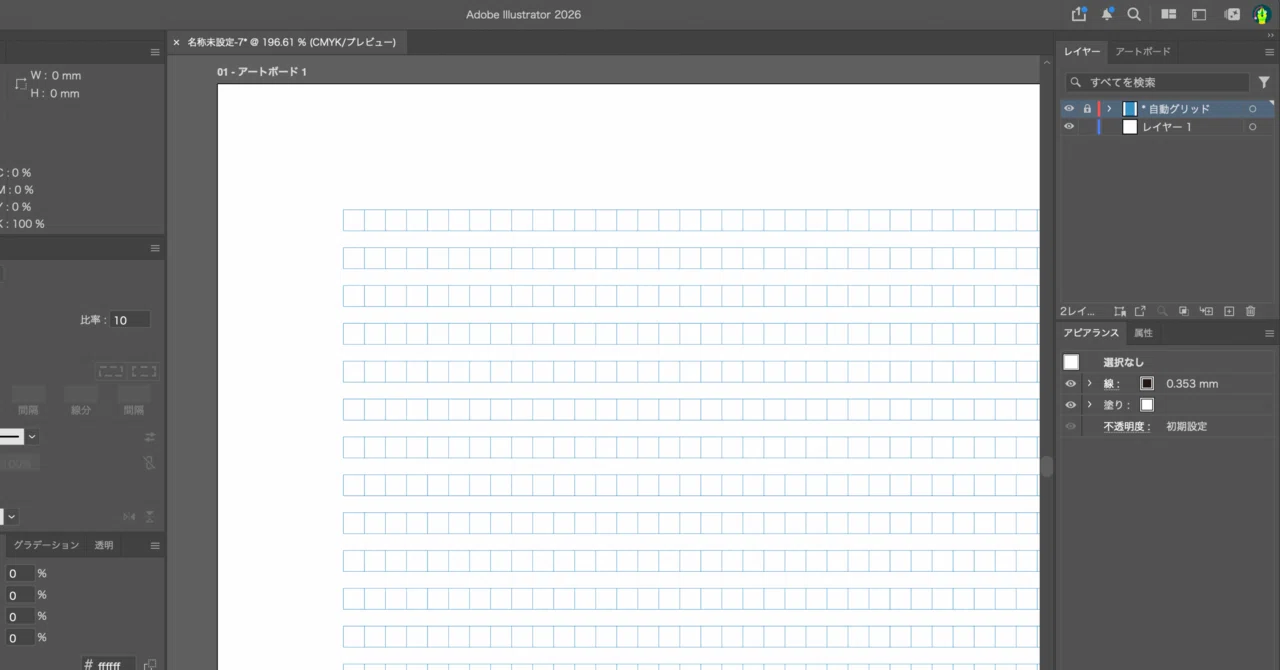
Task: Click the Delete Selection trash icon
Action: pyautogui.click(x=1251, y=312)
